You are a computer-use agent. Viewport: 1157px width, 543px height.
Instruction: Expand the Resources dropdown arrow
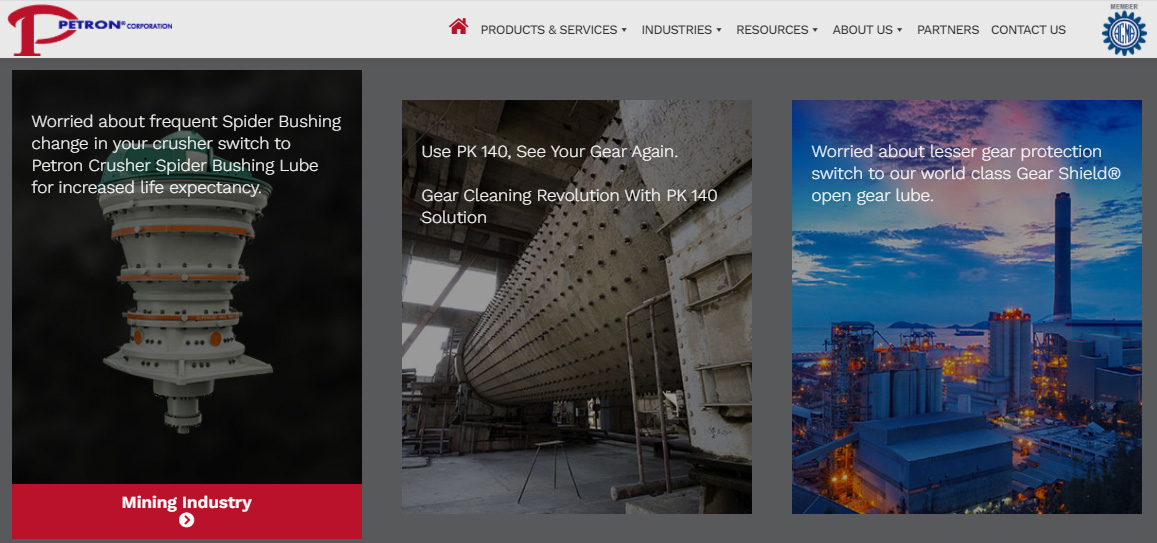pos(815,30)
